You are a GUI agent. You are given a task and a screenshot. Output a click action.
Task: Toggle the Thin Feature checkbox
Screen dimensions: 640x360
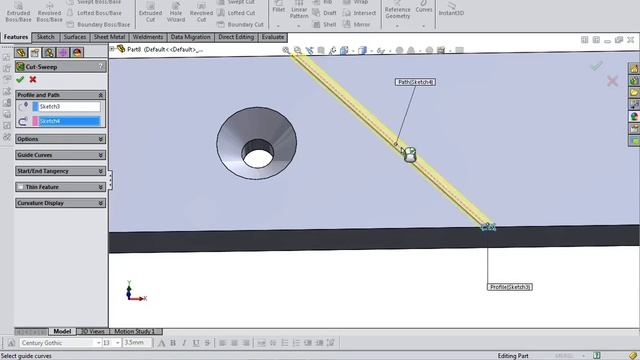coord(20,187)
